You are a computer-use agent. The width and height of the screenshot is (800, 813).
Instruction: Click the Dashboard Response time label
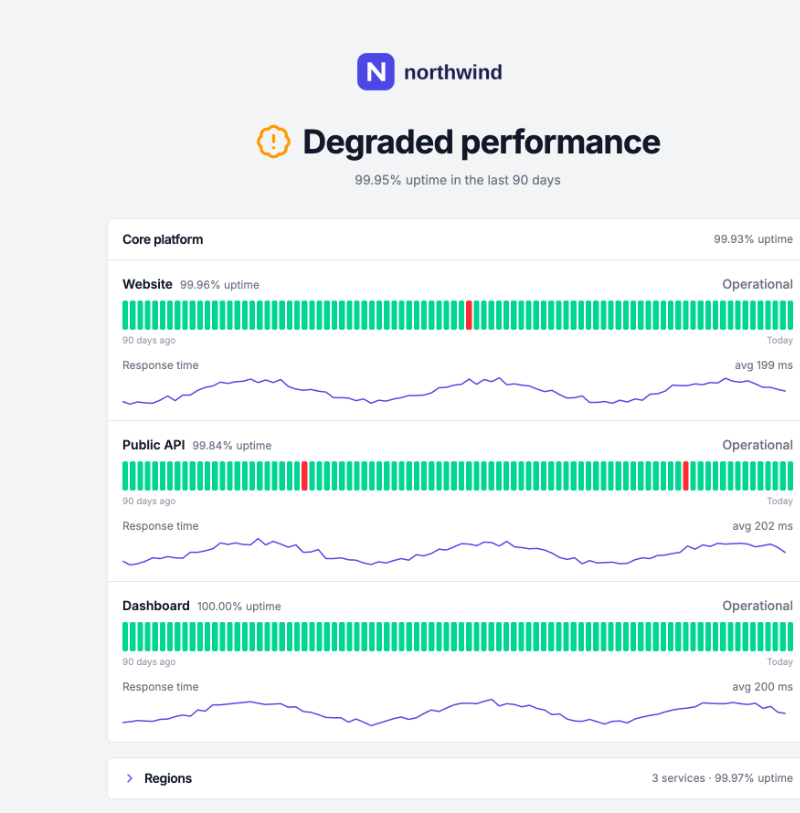[x=160, y=686]
